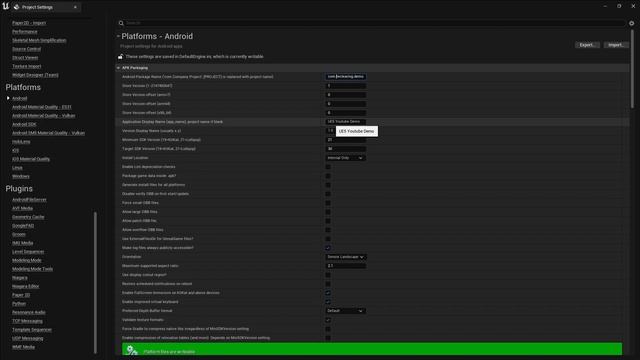
Task: Open Paper2D - Import settings
Action: (x=29, y=23)
